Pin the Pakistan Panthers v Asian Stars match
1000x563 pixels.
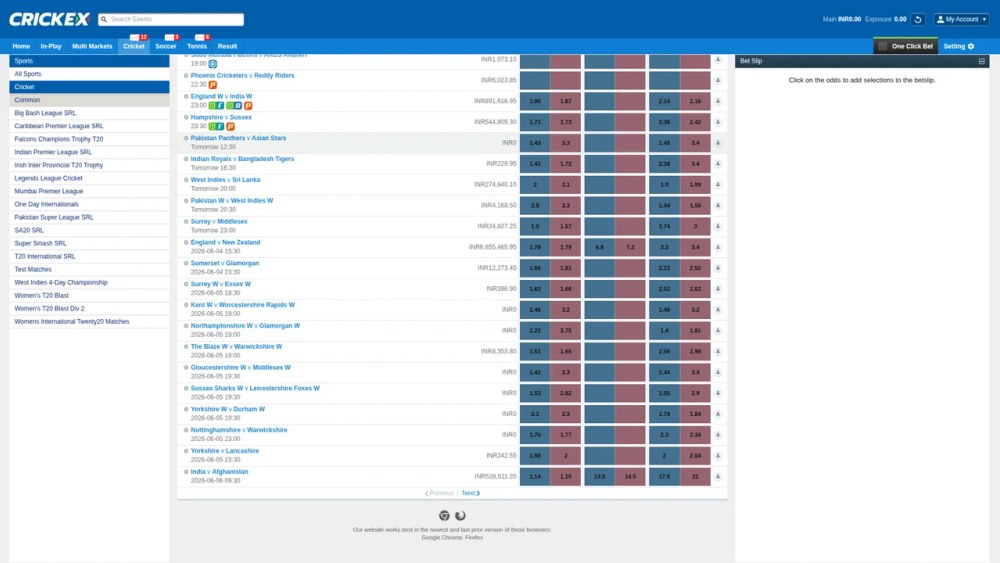coord(717,143)
